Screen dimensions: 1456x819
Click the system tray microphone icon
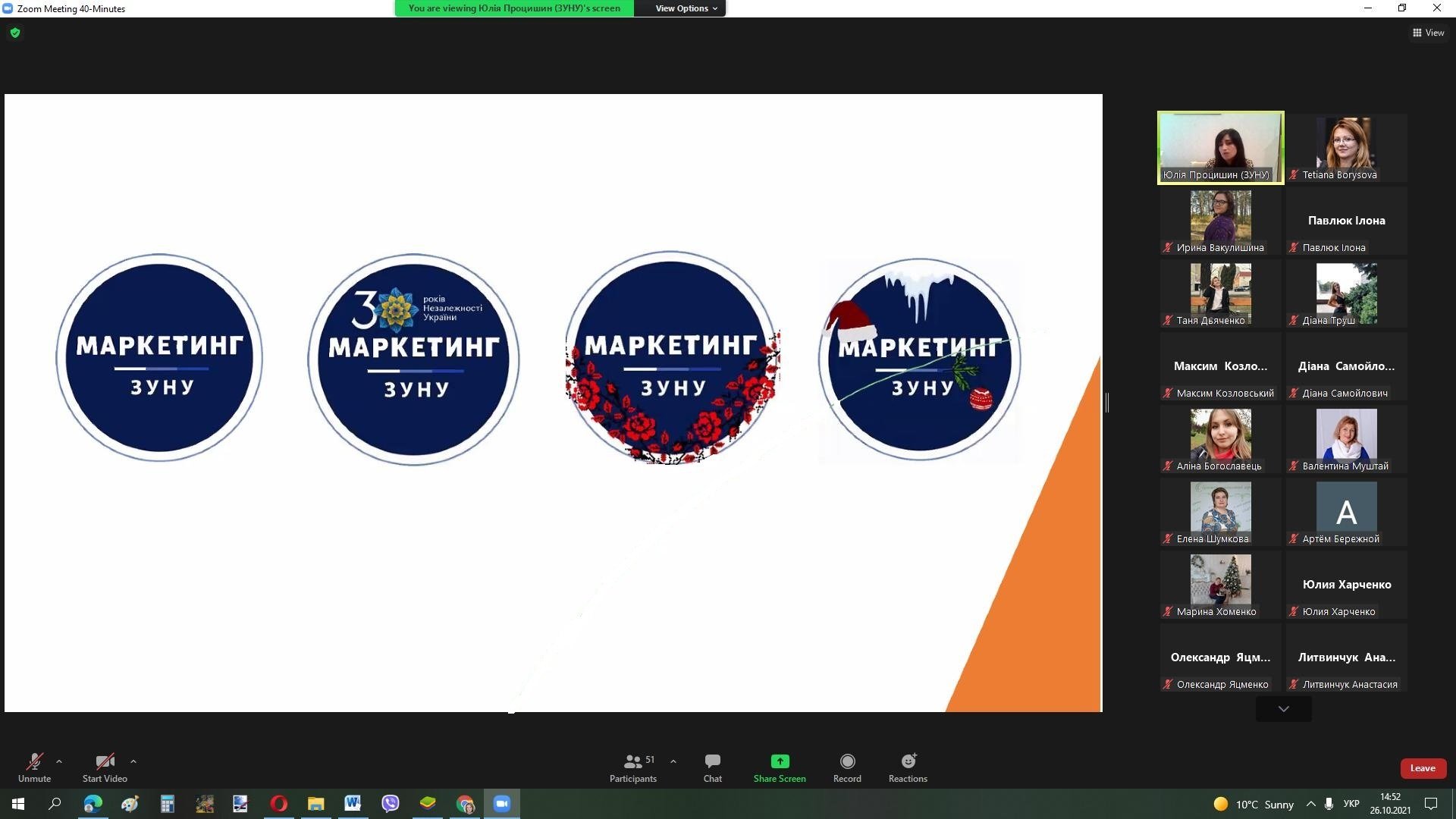click(x=1329, y=804)
